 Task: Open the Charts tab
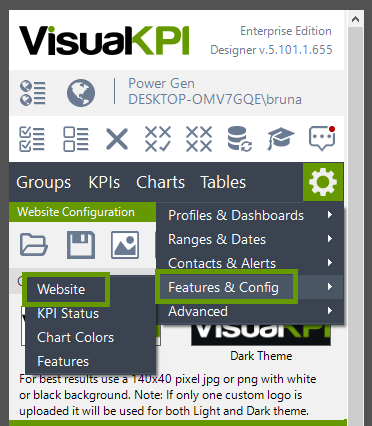pyautogui.click(x=160, y=183)
